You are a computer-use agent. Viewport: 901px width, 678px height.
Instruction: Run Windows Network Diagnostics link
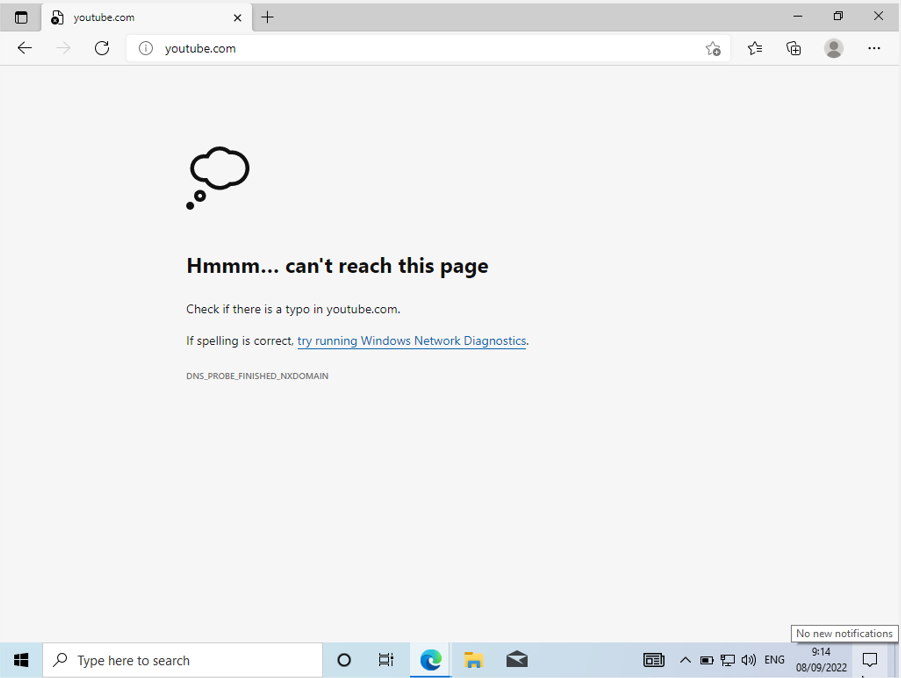tap(411, 341)
